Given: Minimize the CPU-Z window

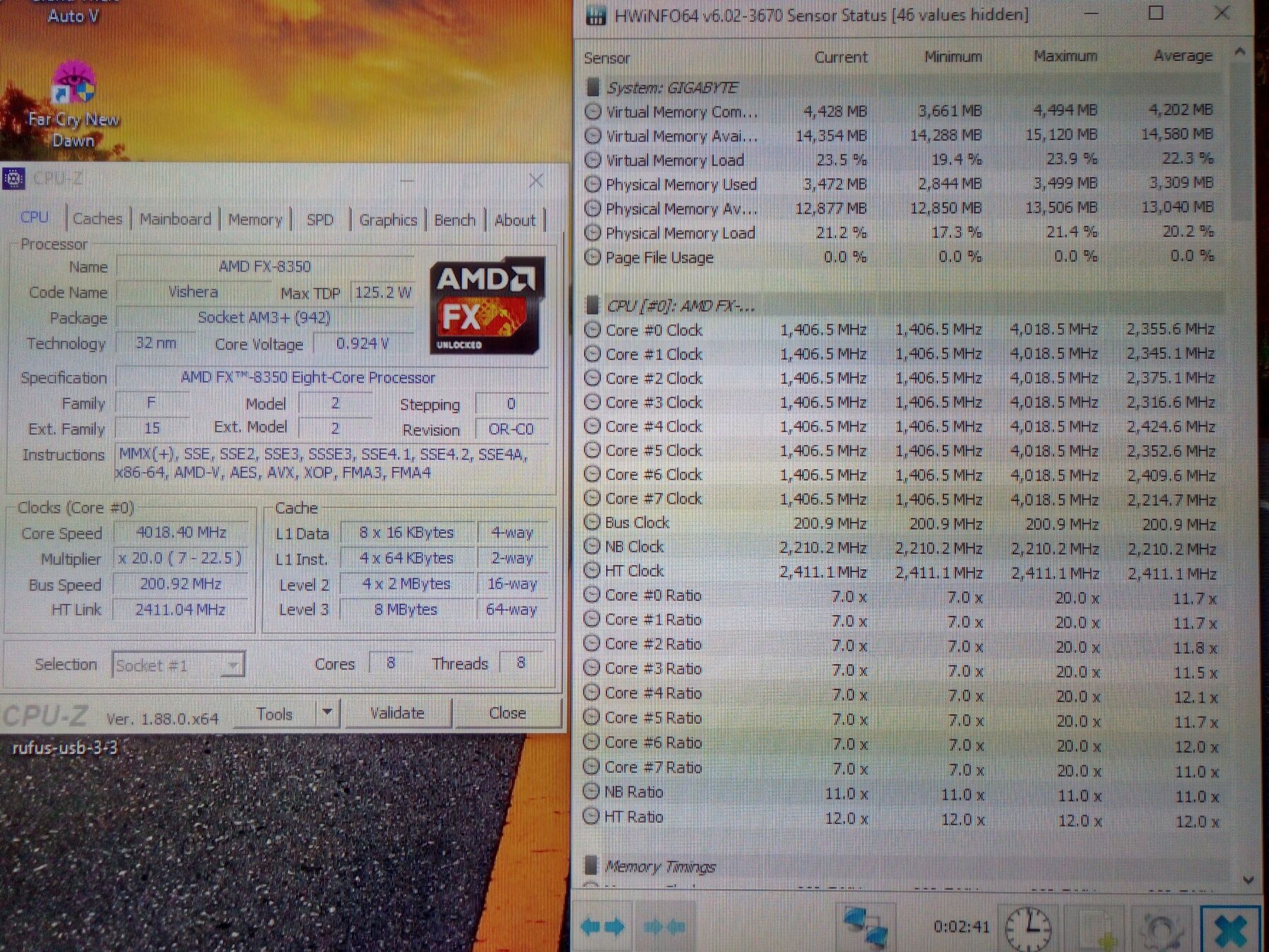Looking at the screenshot, I should [406, 180].
